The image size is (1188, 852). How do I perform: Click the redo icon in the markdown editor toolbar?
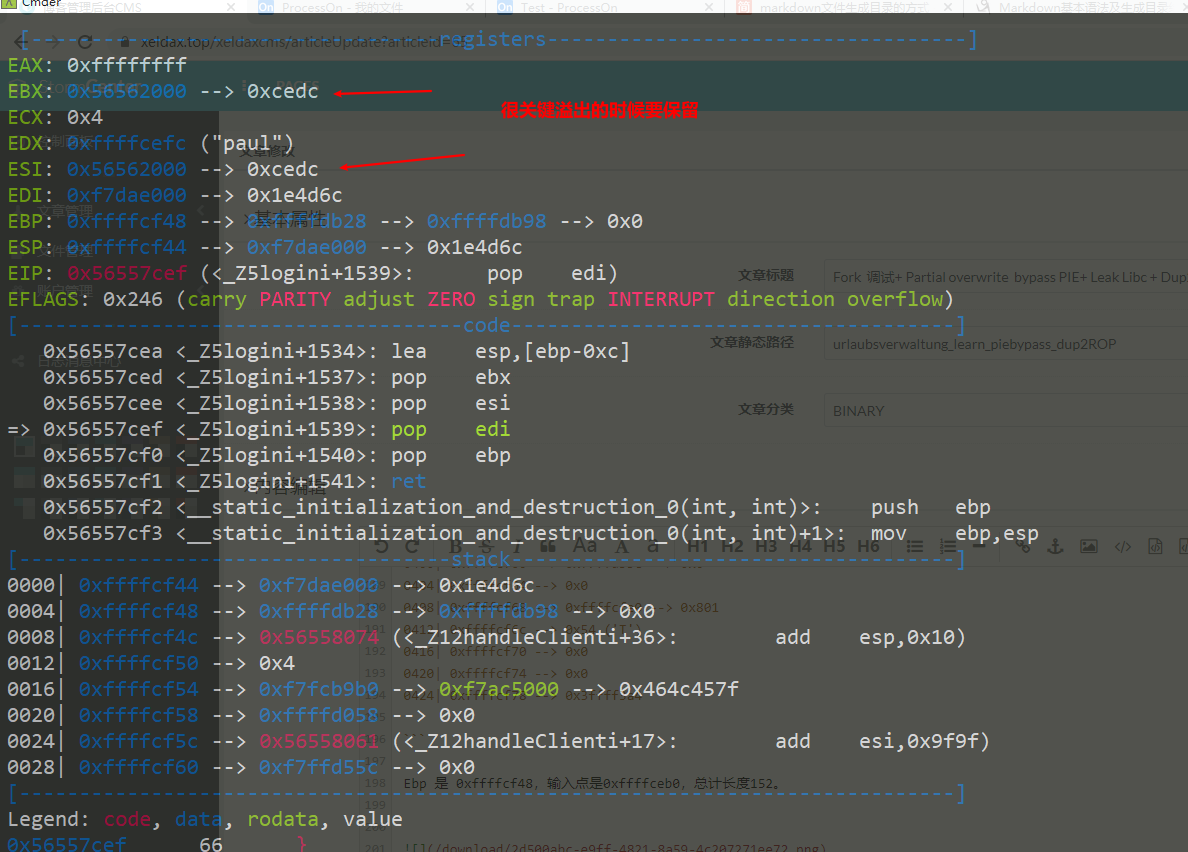(x=412, y=546)
